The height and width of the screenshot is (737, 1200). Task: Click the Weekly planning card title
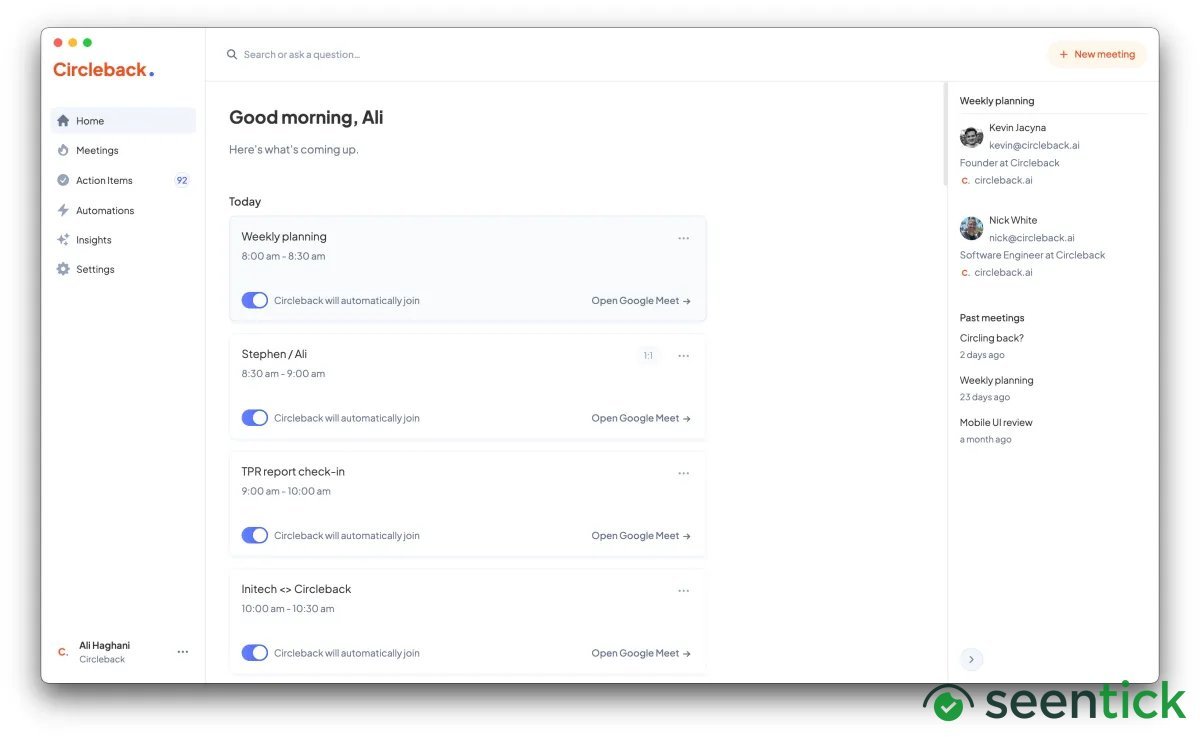[x=284, y=237]
